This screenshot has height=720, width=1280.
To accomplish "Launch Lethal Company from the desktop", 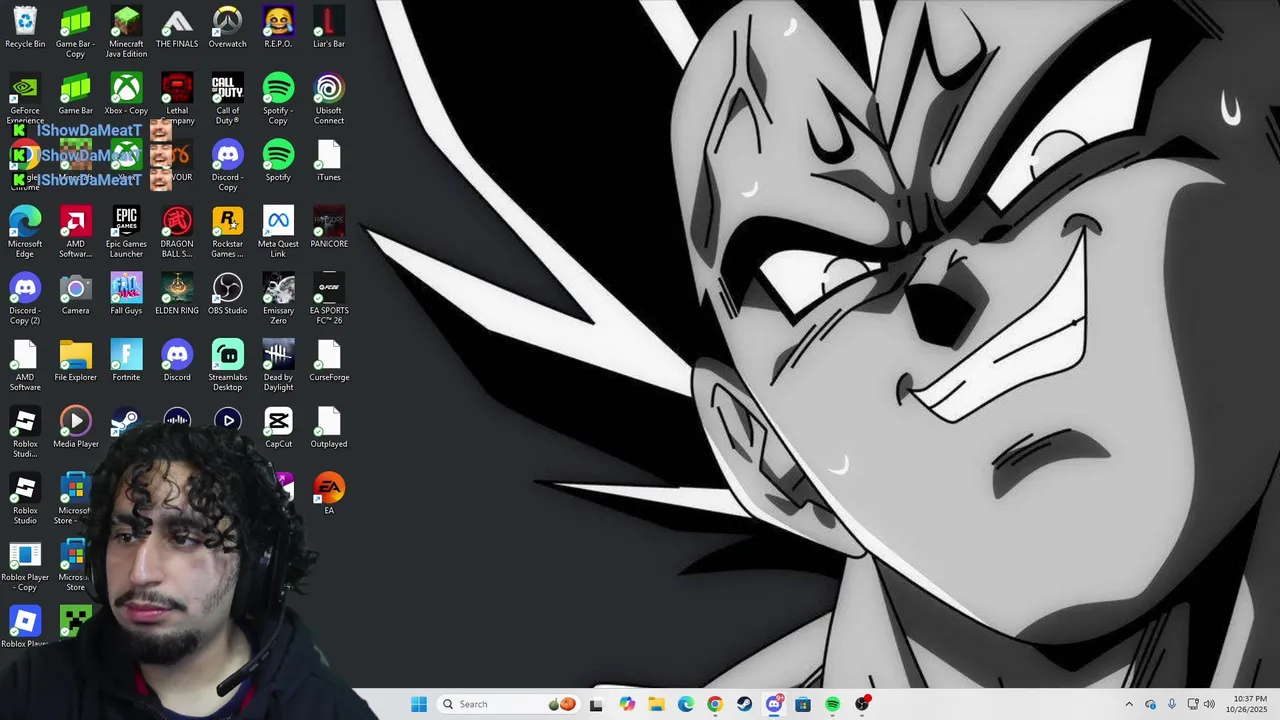I will [177, 98].
